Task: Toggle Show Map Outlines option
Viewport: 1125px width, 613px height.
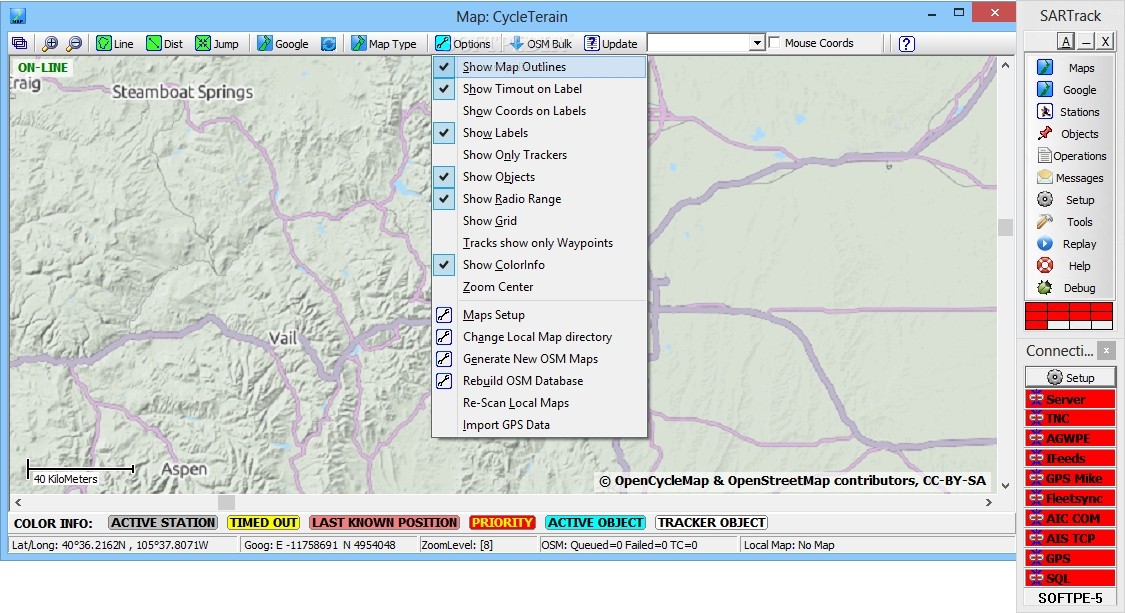Action: pyautogui.click(x=539, y=67)
